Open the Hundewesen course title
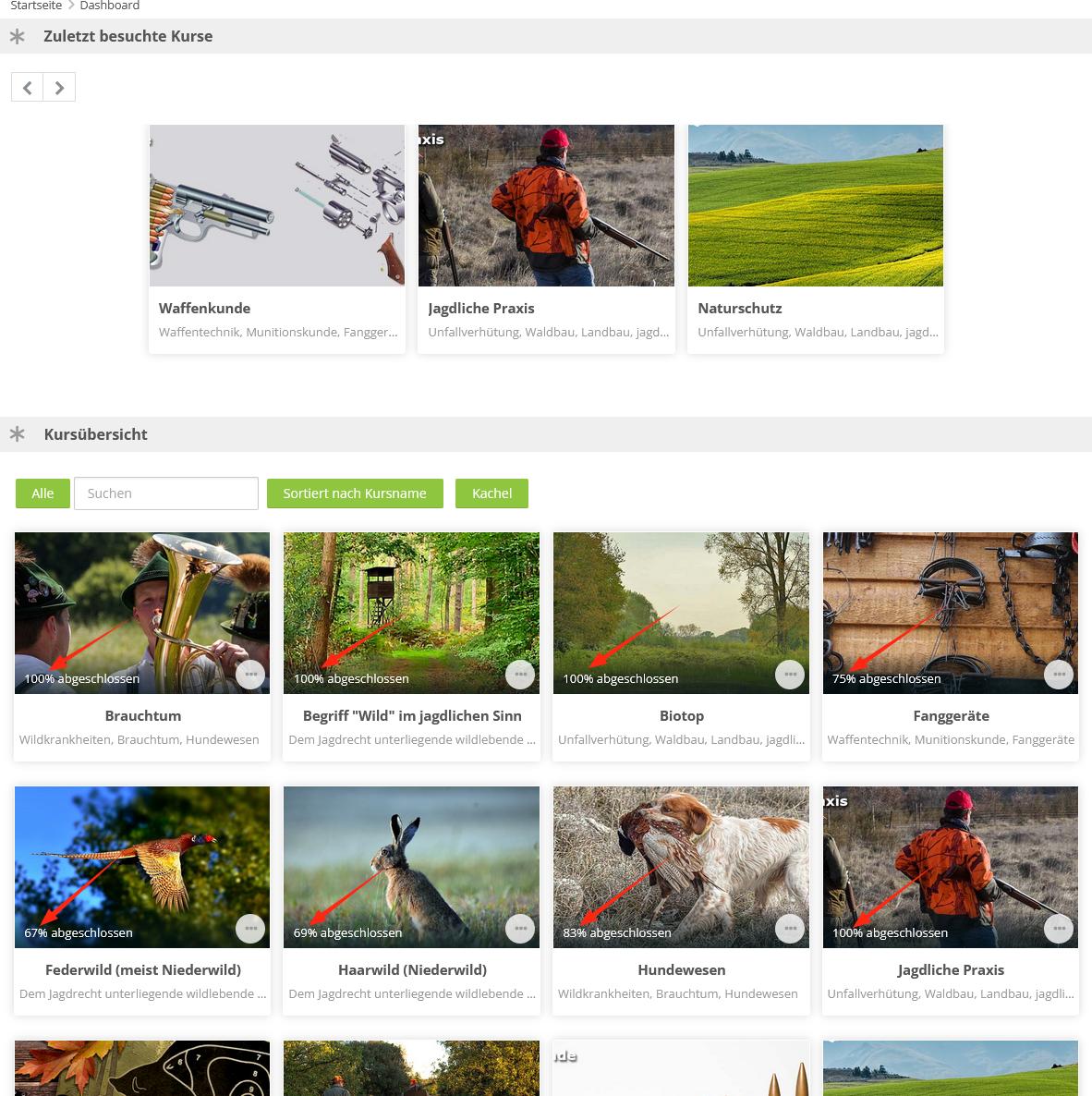The width and height of the screenshot is (1092, 1096). click(x=682, y=970)
